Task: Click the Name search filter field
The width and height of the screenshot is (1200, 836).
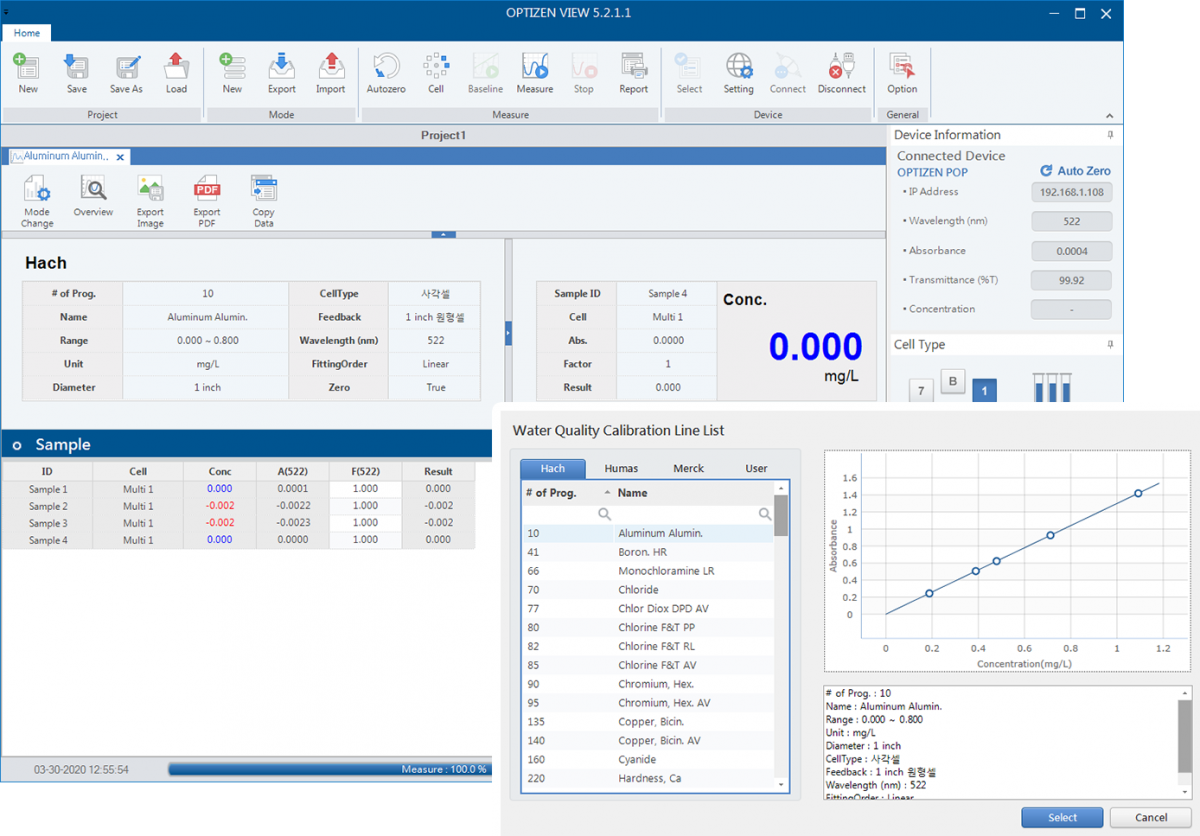Action: pos(694,514)
